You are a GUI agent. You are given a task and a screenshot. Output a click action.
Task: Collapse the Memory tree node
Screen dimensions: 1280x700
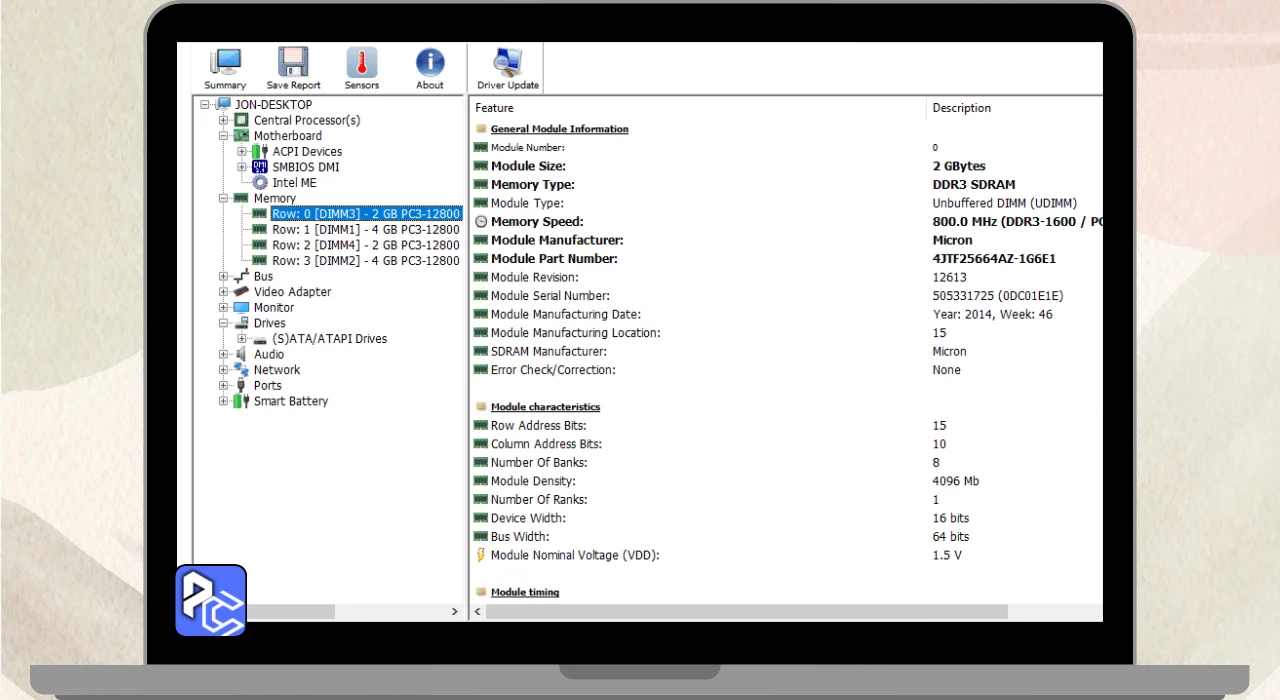tap(224, 198)
